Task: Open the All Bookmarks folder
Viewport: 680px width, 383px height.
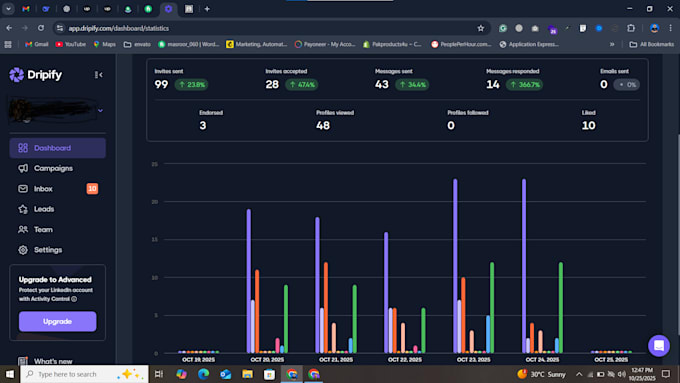Action: [x=651, y=44]
